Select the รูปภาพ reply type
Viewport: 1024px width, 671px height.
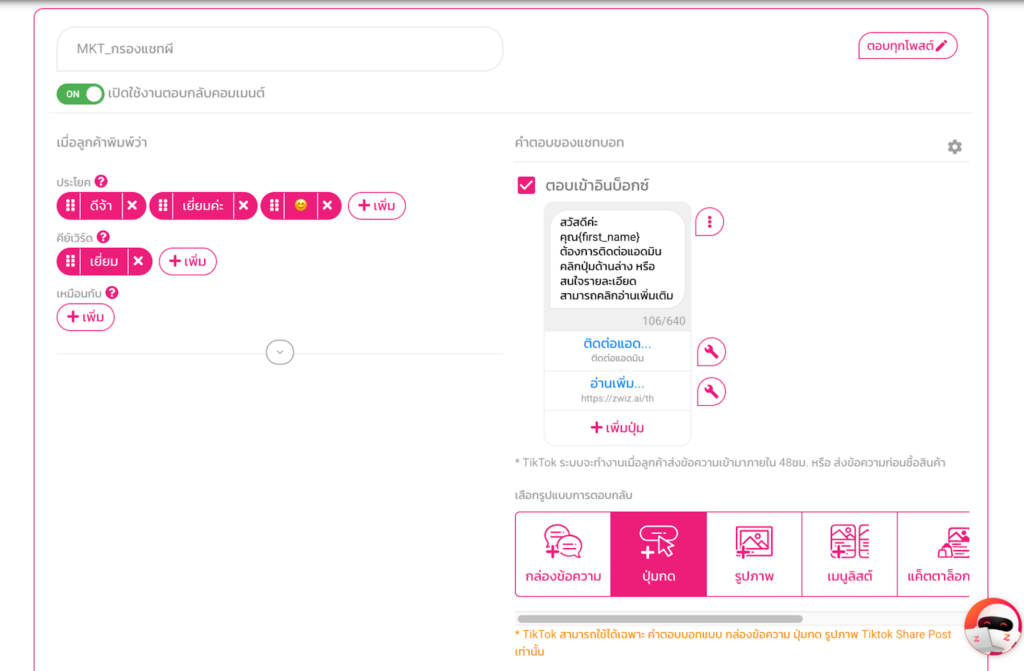[x=754, y=554]
